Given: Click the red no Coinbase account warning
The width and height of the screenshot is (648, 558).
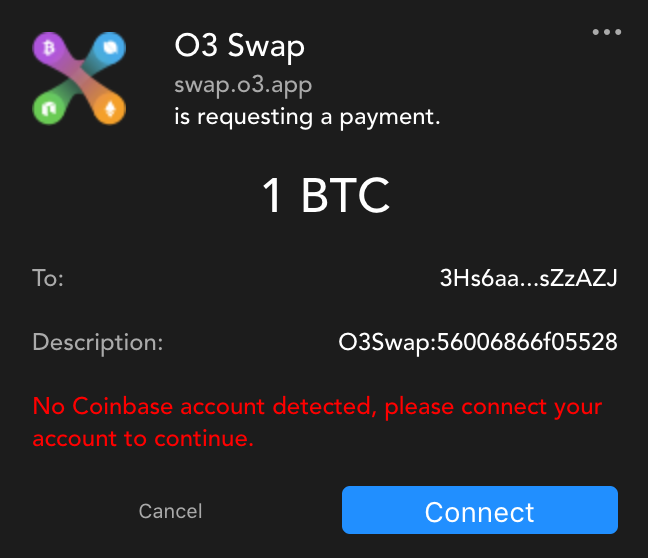Looking at the screenshot, I should click(317, 422).
